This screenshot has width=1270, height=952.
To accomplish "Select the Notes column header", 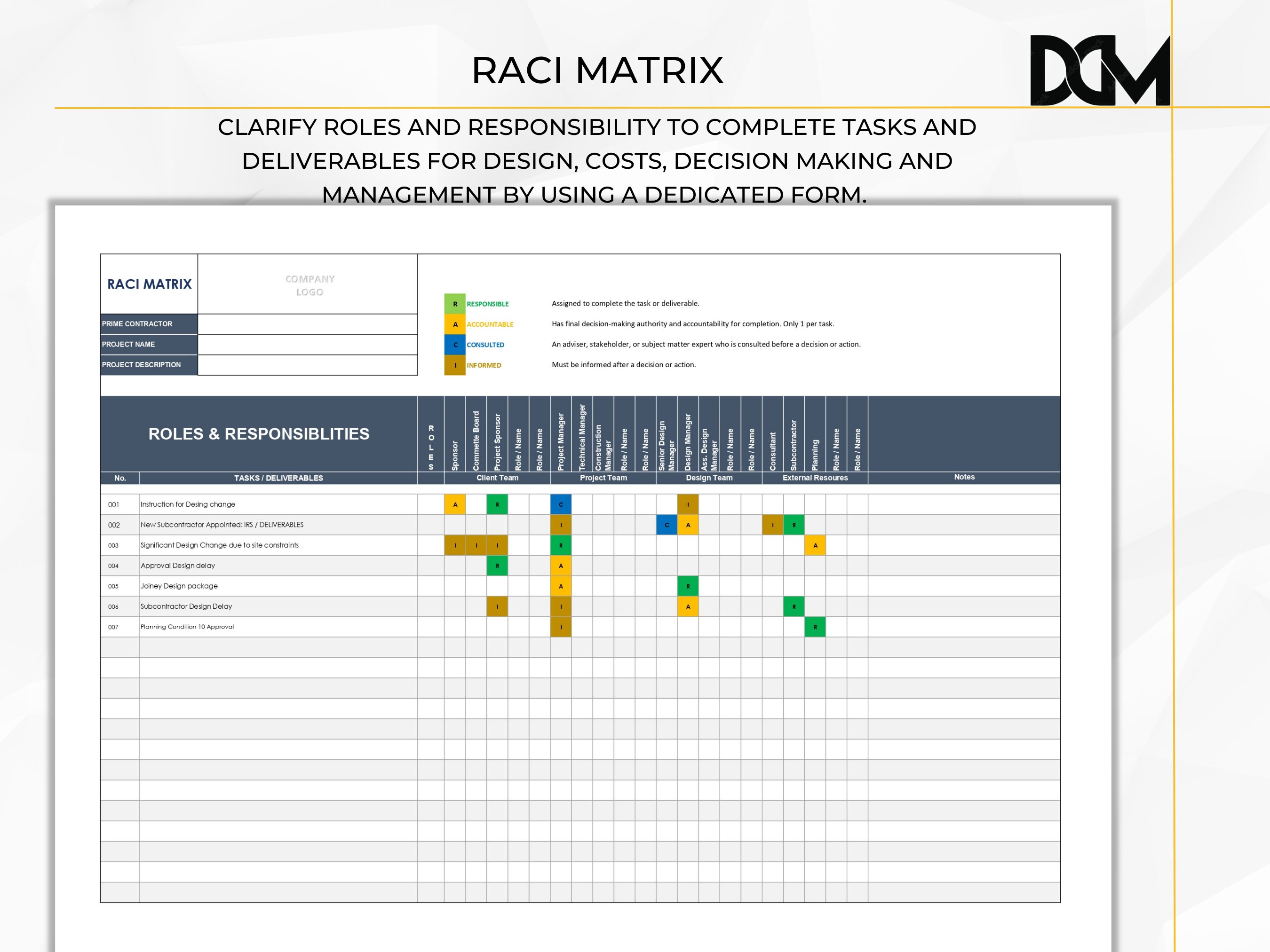I will pyautogui.click(x=965, y=477).
